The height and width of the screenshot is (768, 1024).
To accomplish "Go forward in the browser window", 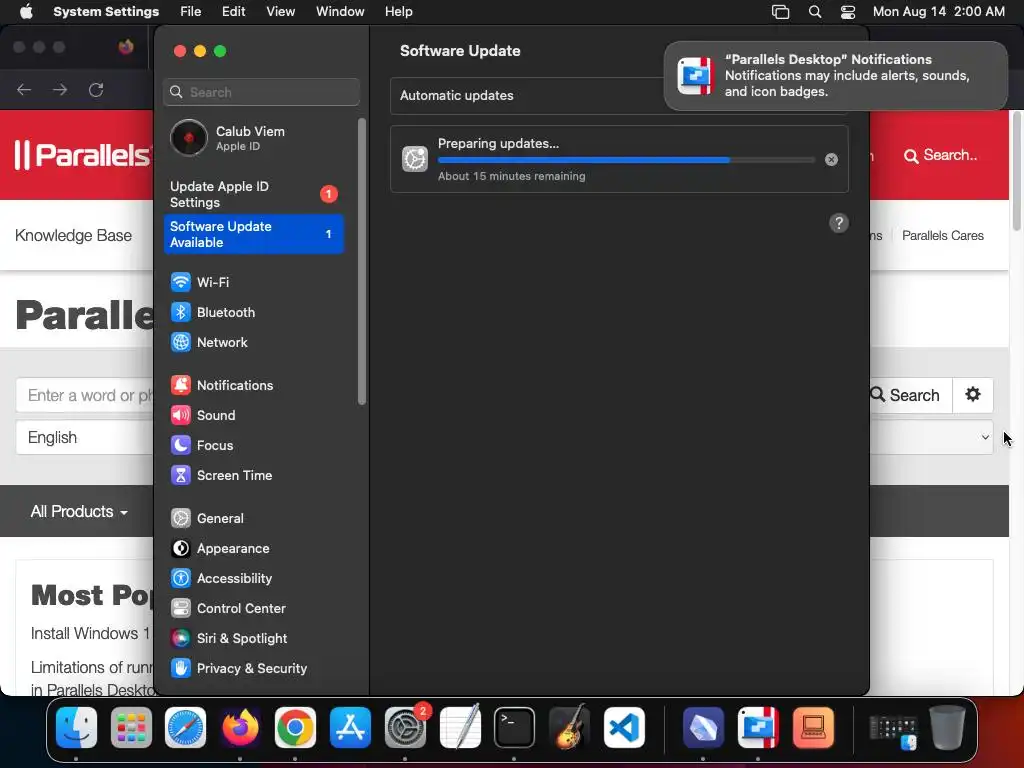I will (x=60, y=90).
